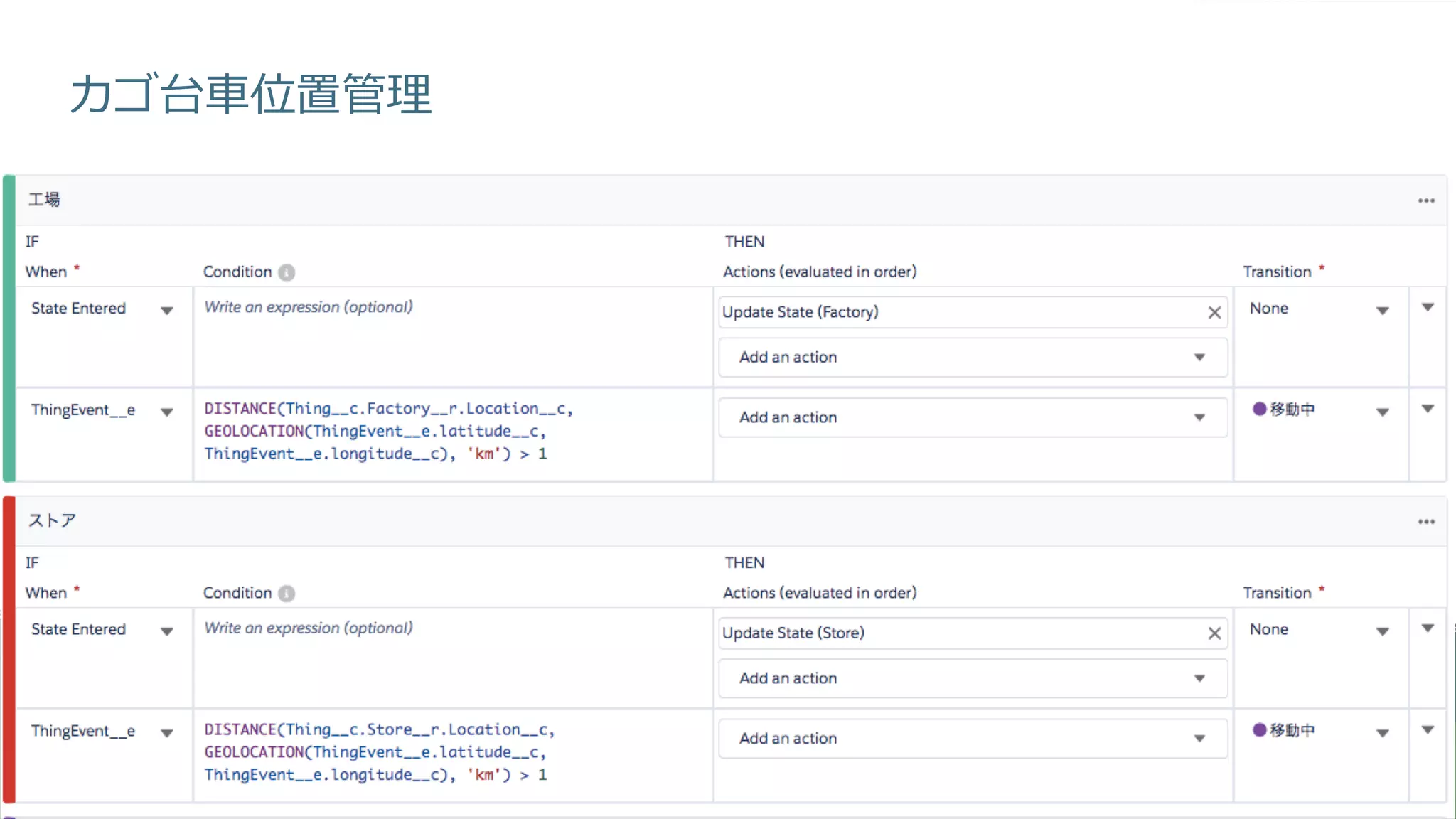Remove the Update State (Store) action

[1214, 633]
